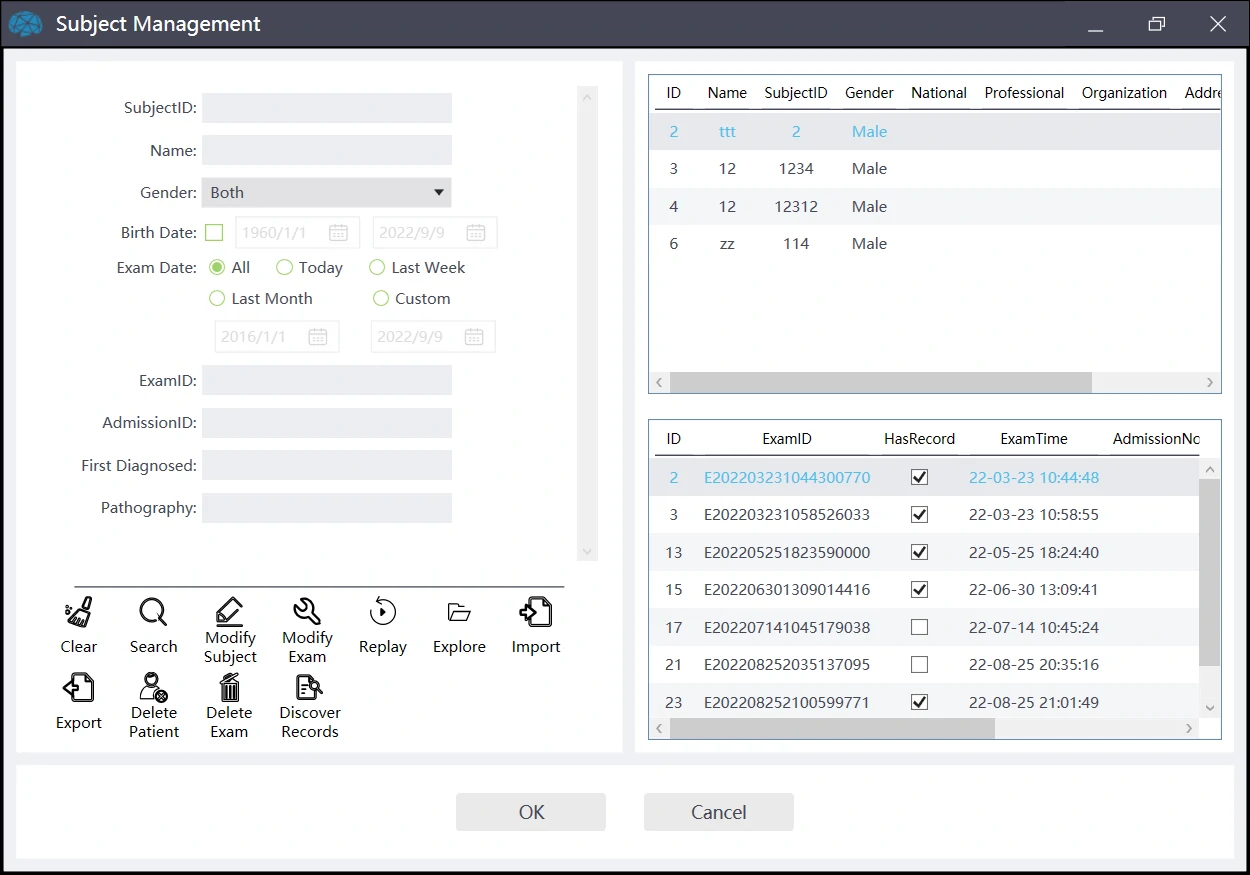The height and width of the screenshot is (875, 1250).
Task: Click the Explore folder icon
Action: pyautogui.click(x=459, y=612)
